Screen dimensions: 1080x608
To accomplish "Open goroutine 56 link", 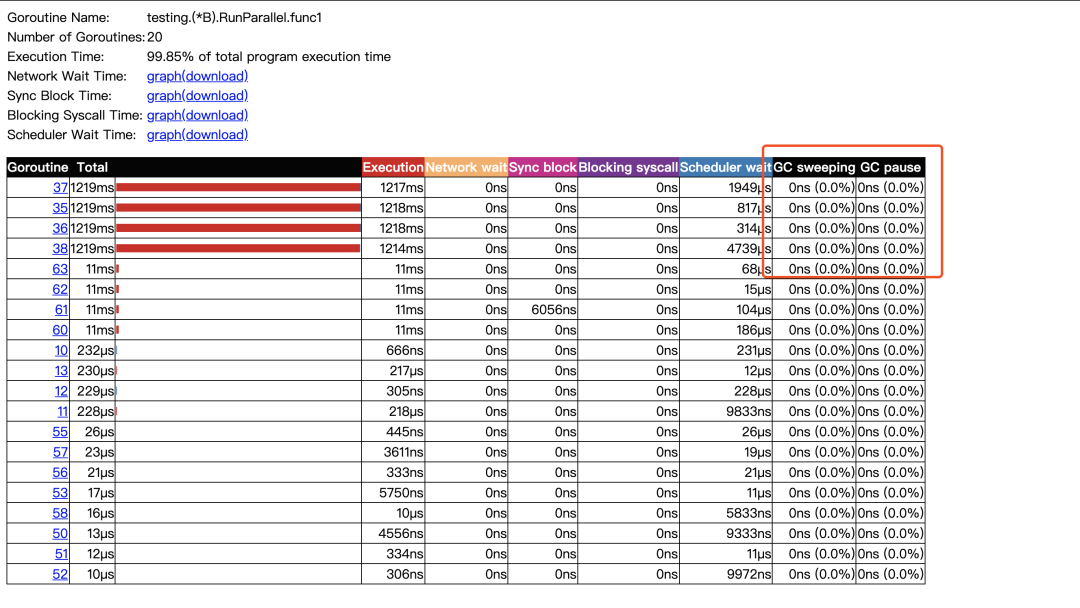I will click(61, 472).
